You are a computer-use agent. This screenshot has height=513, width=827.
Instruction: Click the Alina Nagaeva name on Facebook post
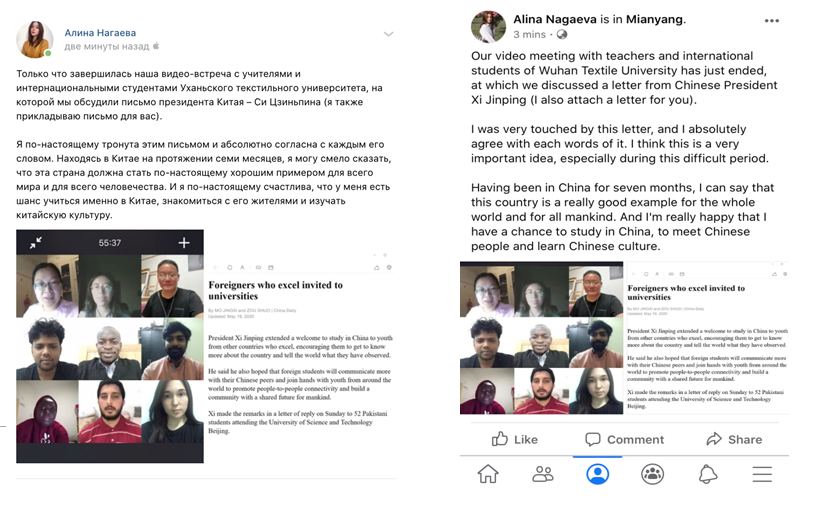click(x=555, y=20)
